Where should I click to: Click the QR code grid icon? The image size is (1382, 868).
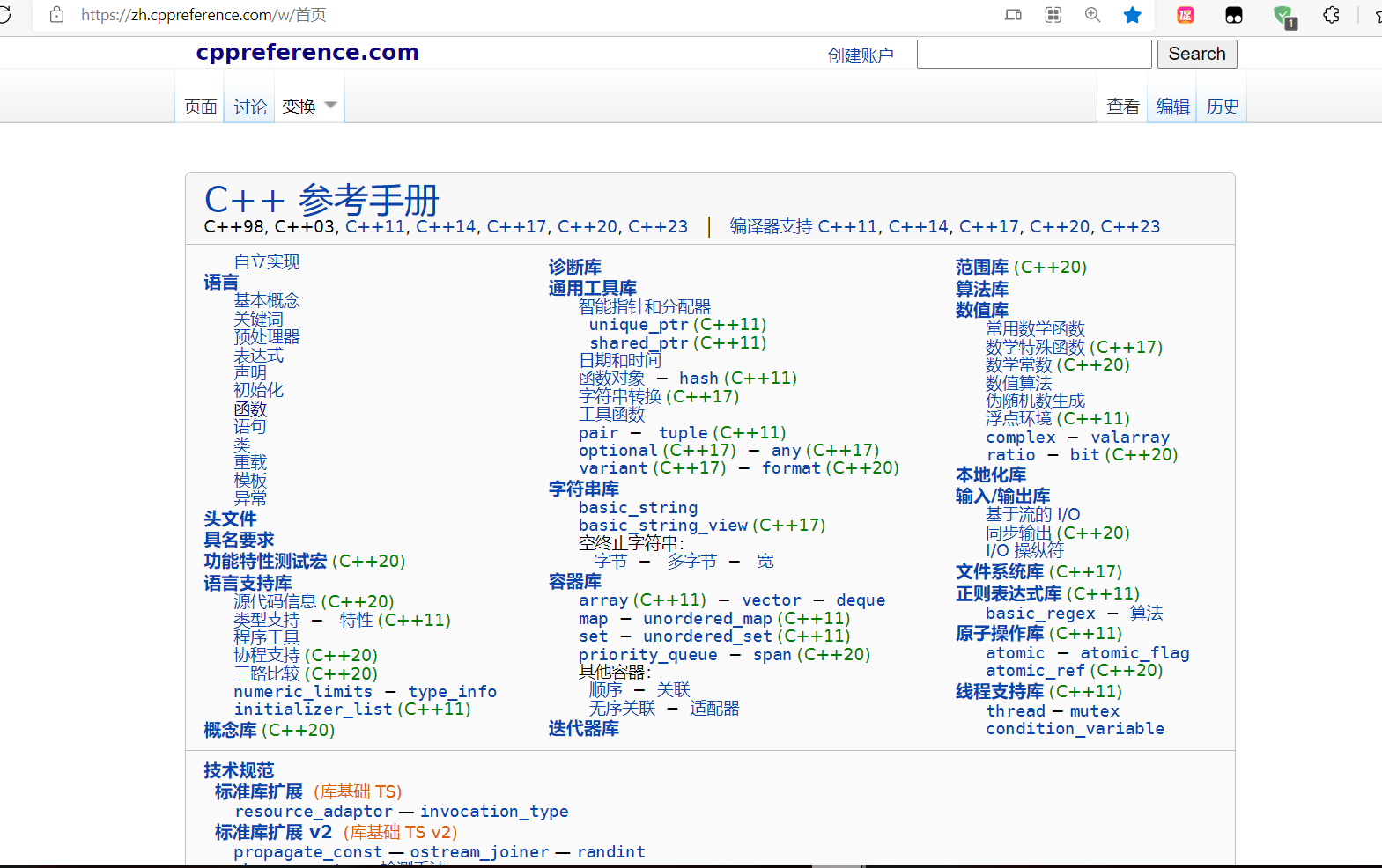tap(1053, 15)
